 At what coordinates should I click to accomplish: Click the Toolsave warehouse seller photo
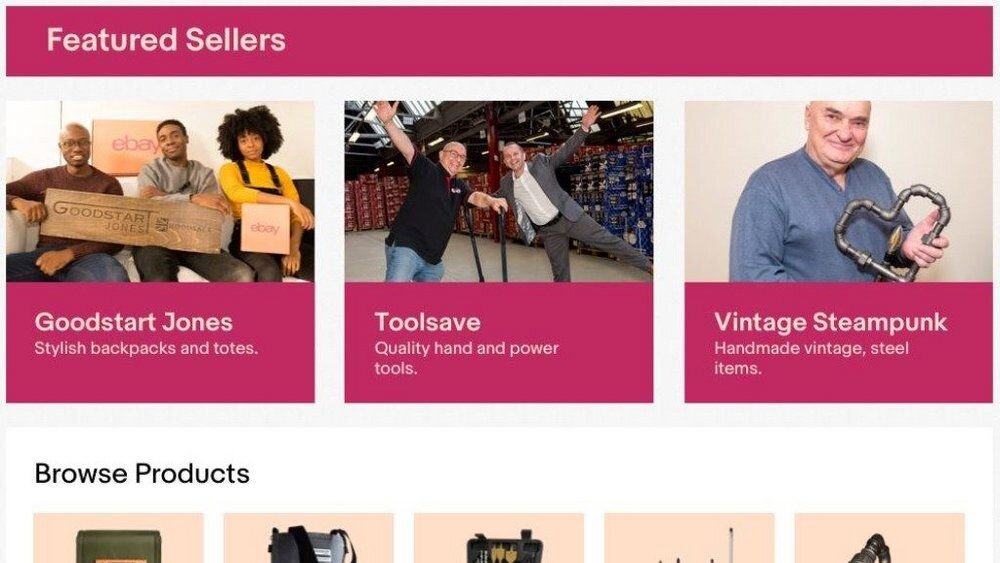coord(499,191)
